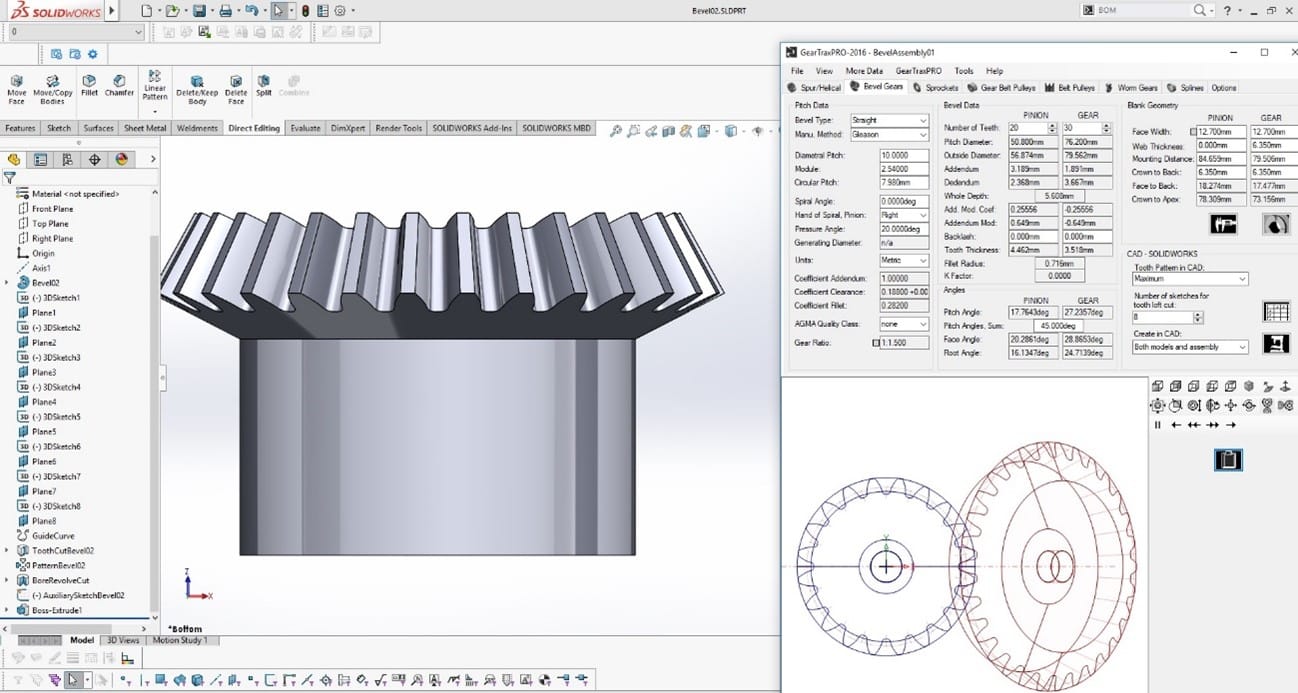The width and height of the screenshot is (1298, 693).
Task: Click the clipboard icon in GearTrax
Action: pyautogui.click(x=1227, y=459)
